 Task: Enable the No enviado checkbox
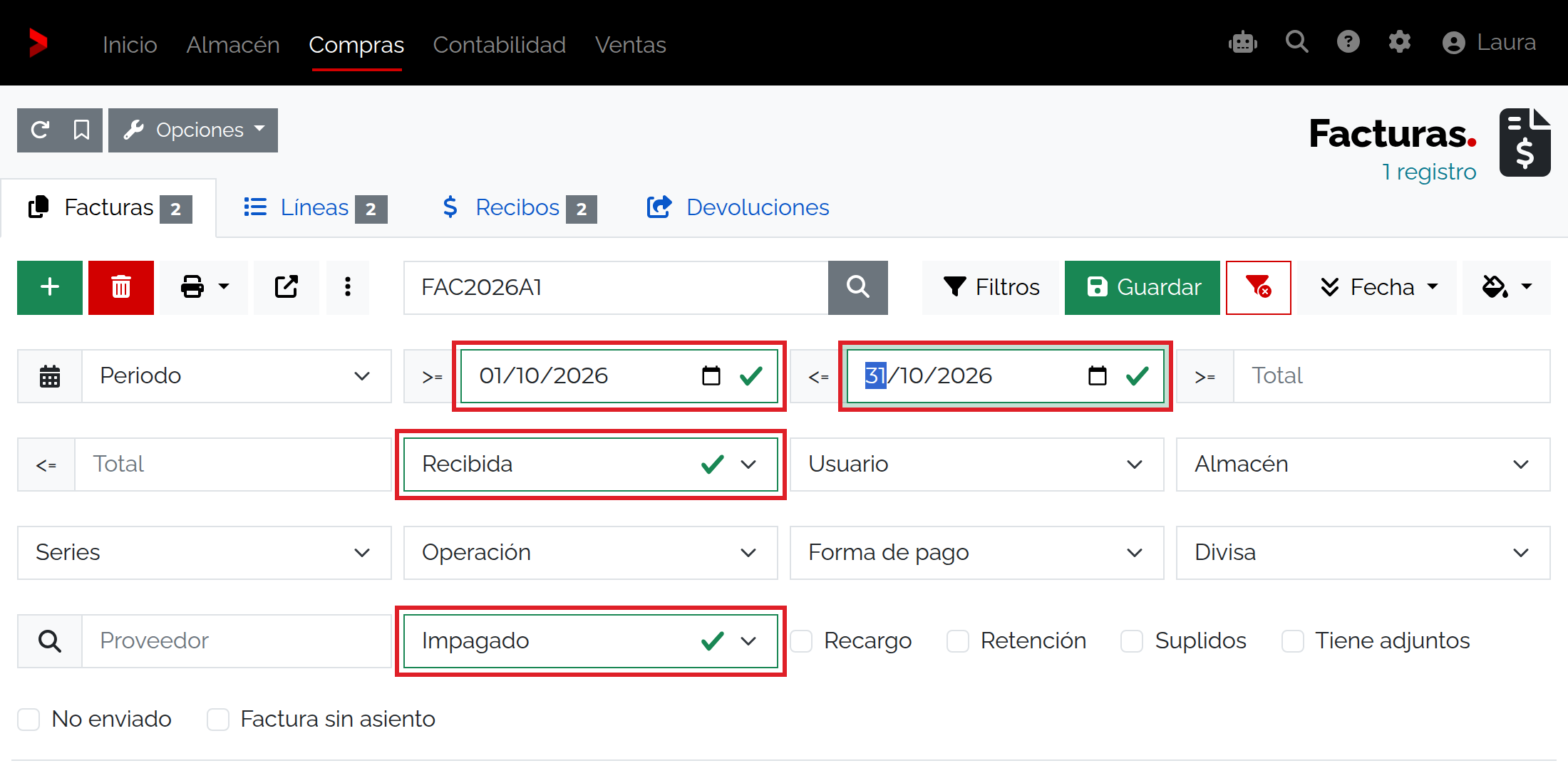click(x=29, y=720)
